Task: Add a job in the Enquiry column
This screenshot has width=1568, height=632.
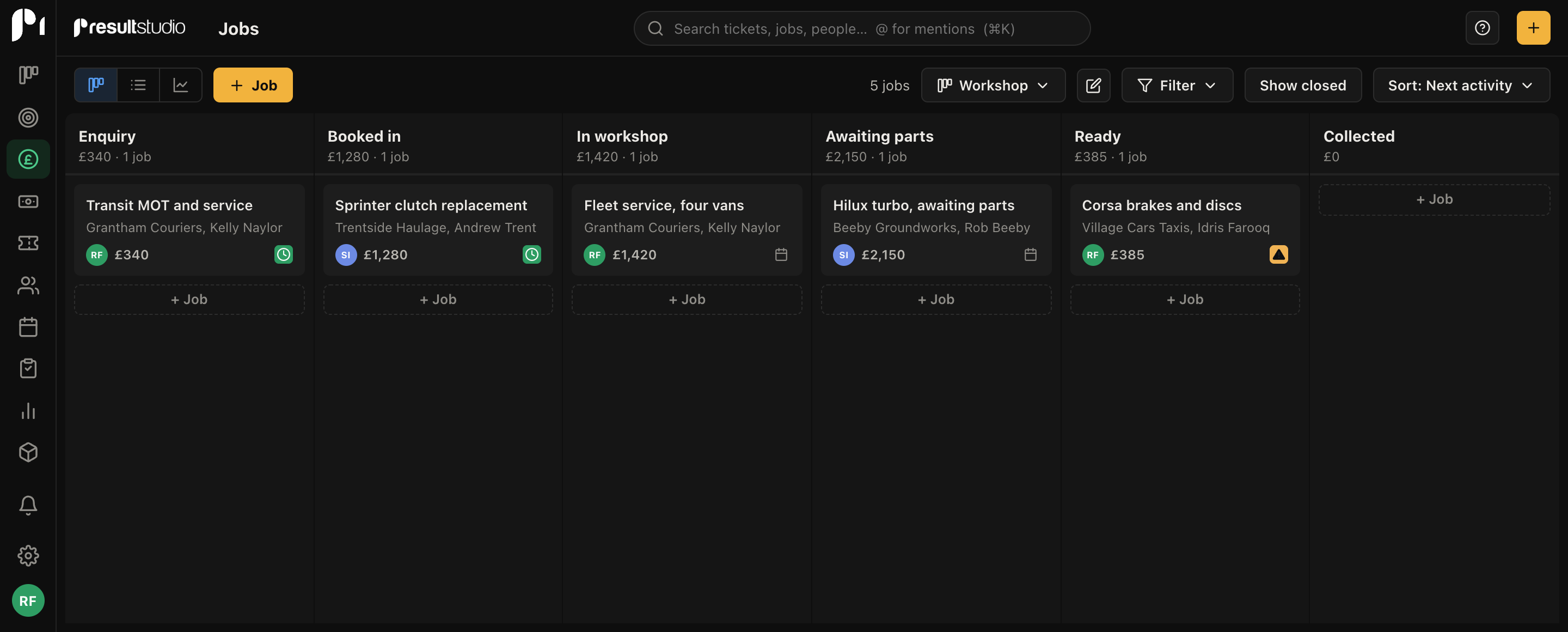Action: [189, 300]
